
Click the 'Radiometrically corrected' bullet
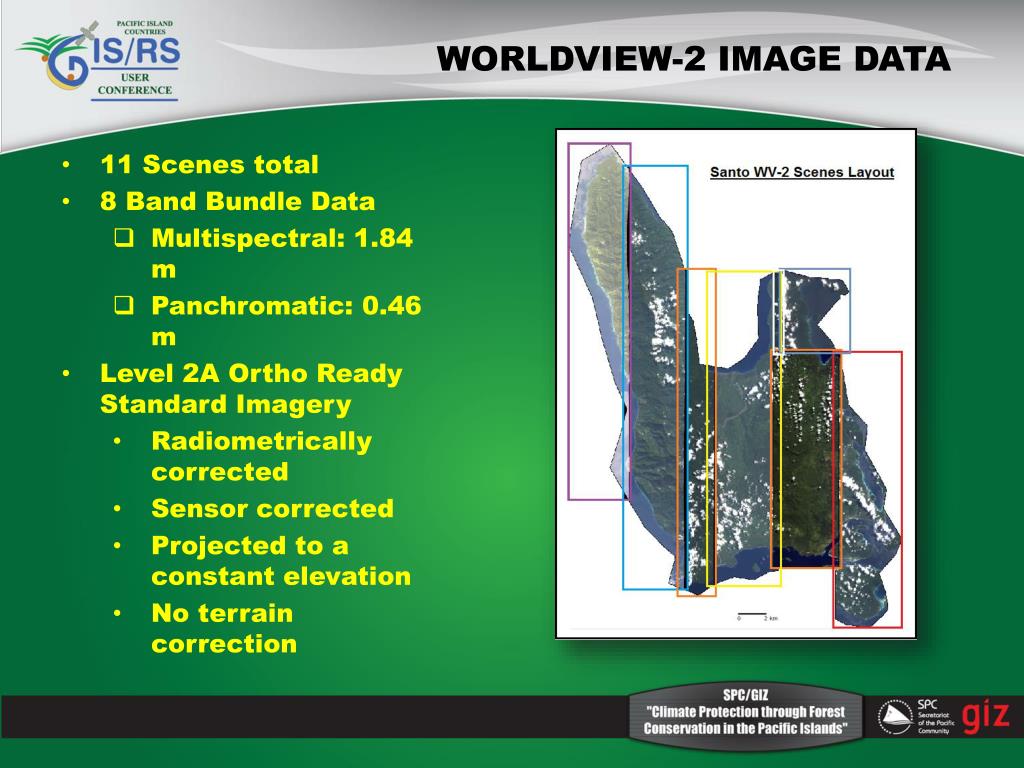261,456
